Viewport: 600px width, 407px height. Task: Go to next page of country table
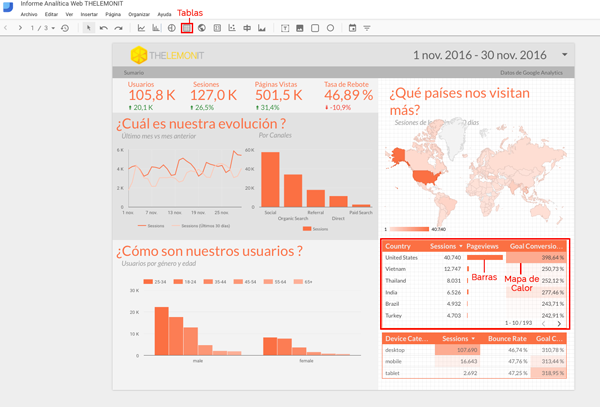(x=559, y=323)
